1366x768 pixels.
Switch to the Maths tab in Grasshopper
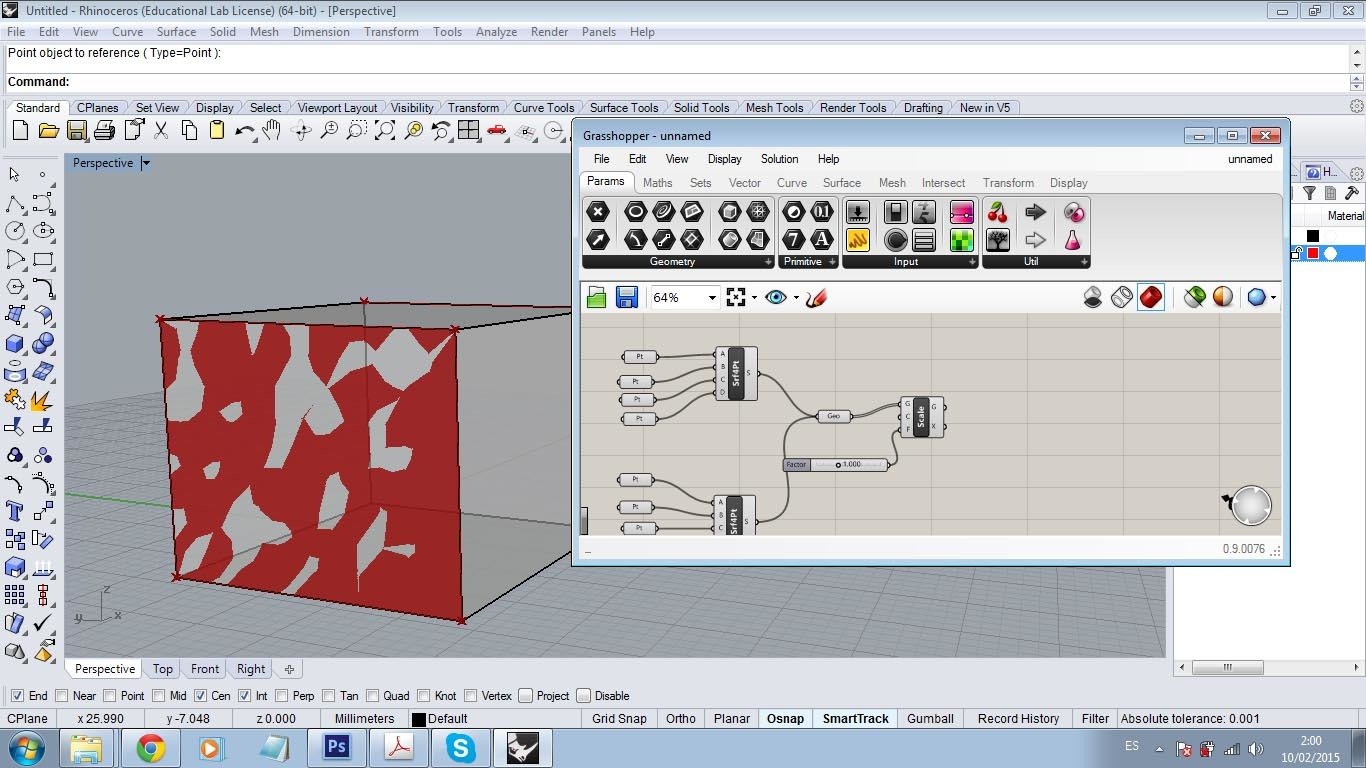pyautogui.click(x=657, y=183)
